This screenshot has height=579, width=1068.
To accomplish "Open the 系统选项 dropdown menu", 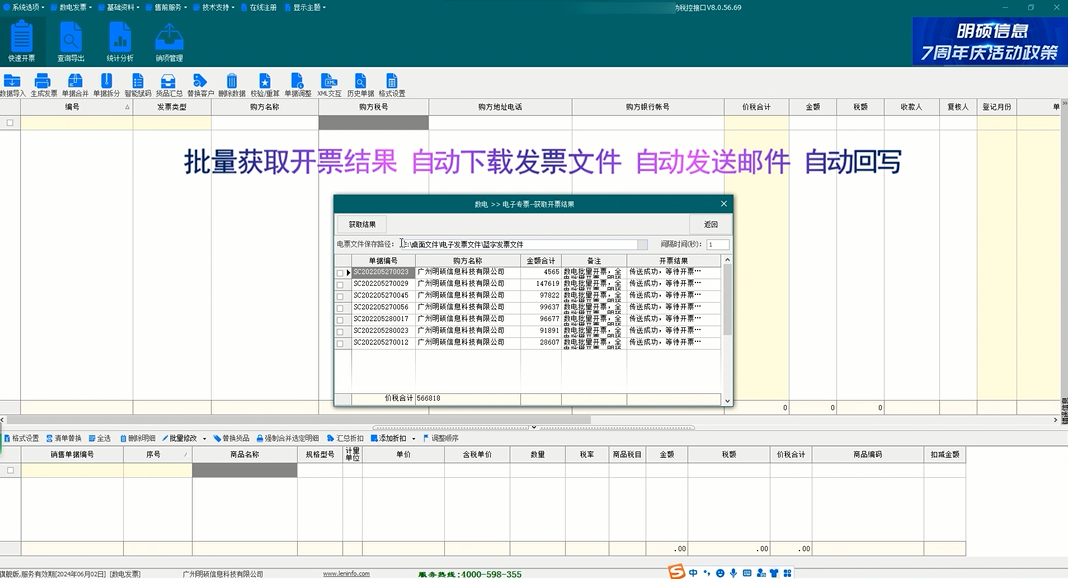I will (27, 7).
